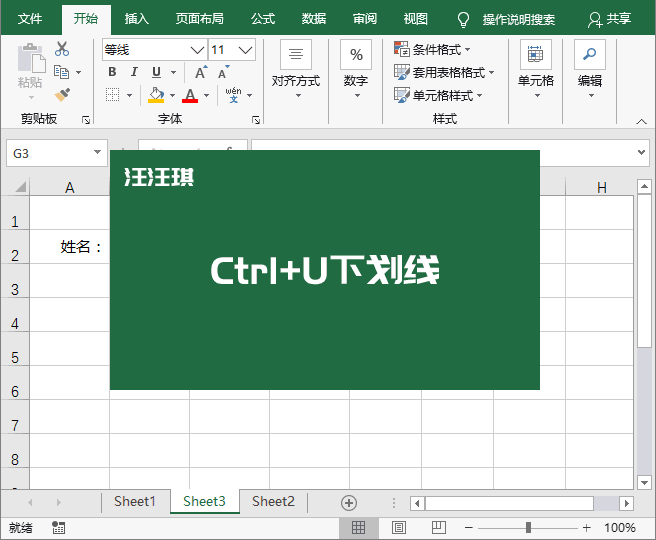Decrease font size with smaller A
656x540 pixels.
tap(223, 72)
